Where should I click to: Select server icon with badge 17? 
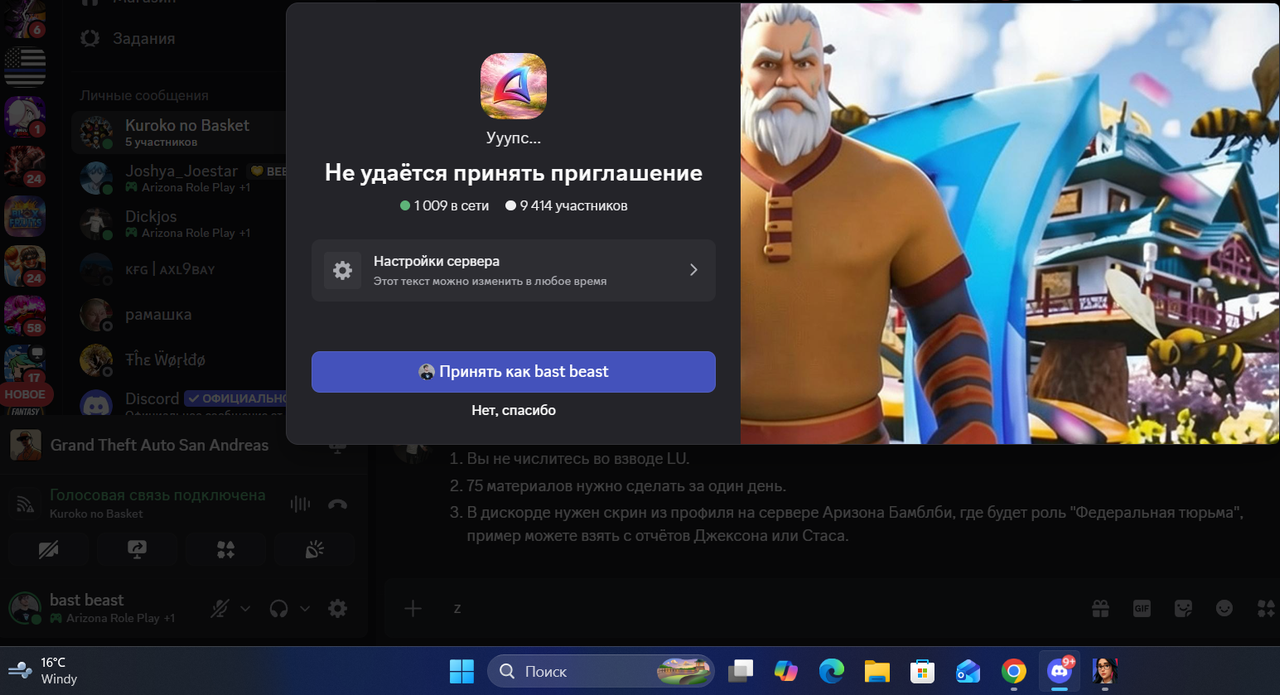(x=25, y=364)
